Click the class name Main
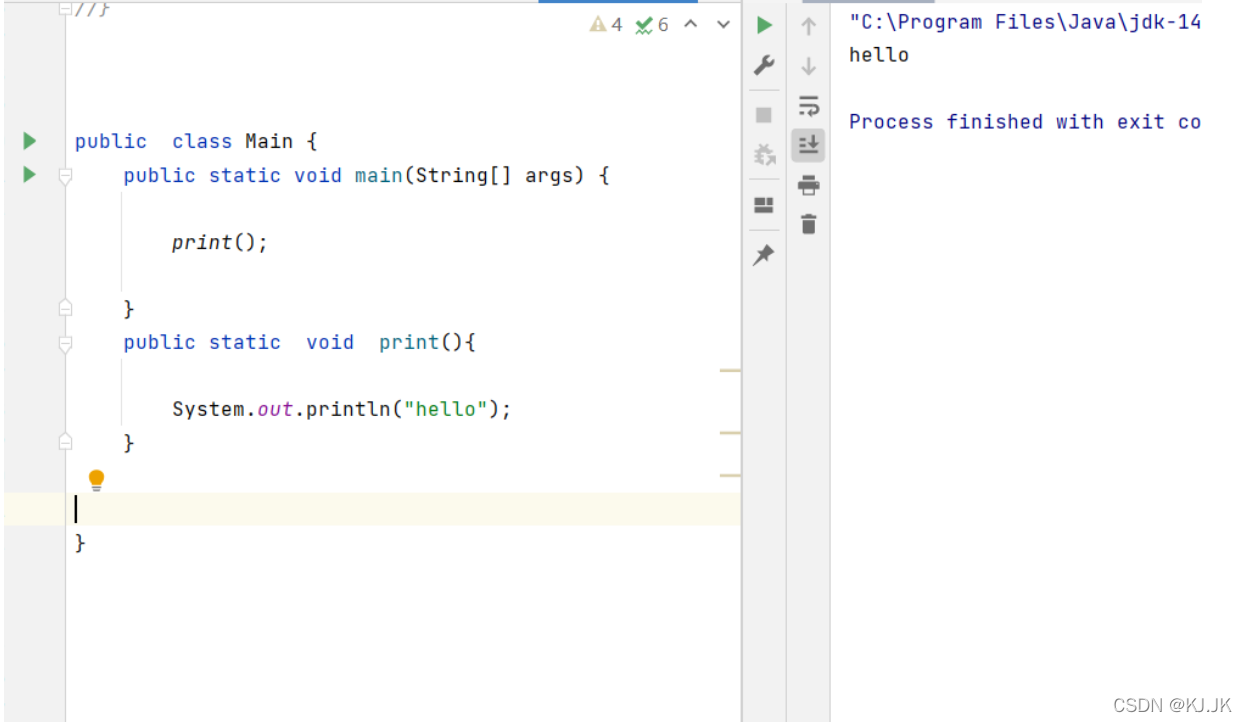This screenshot has height=722, width=1247. [x=269, y=141]
